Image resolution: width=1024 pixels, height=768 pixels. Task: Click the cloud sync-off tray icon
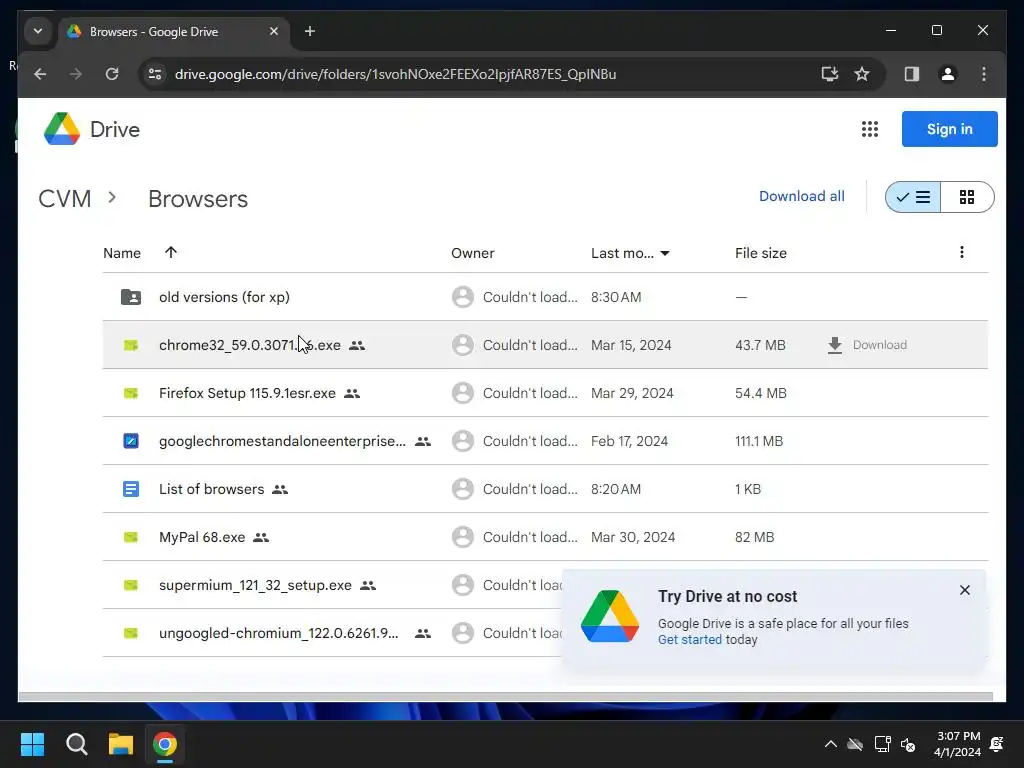(x=855, y=744)
